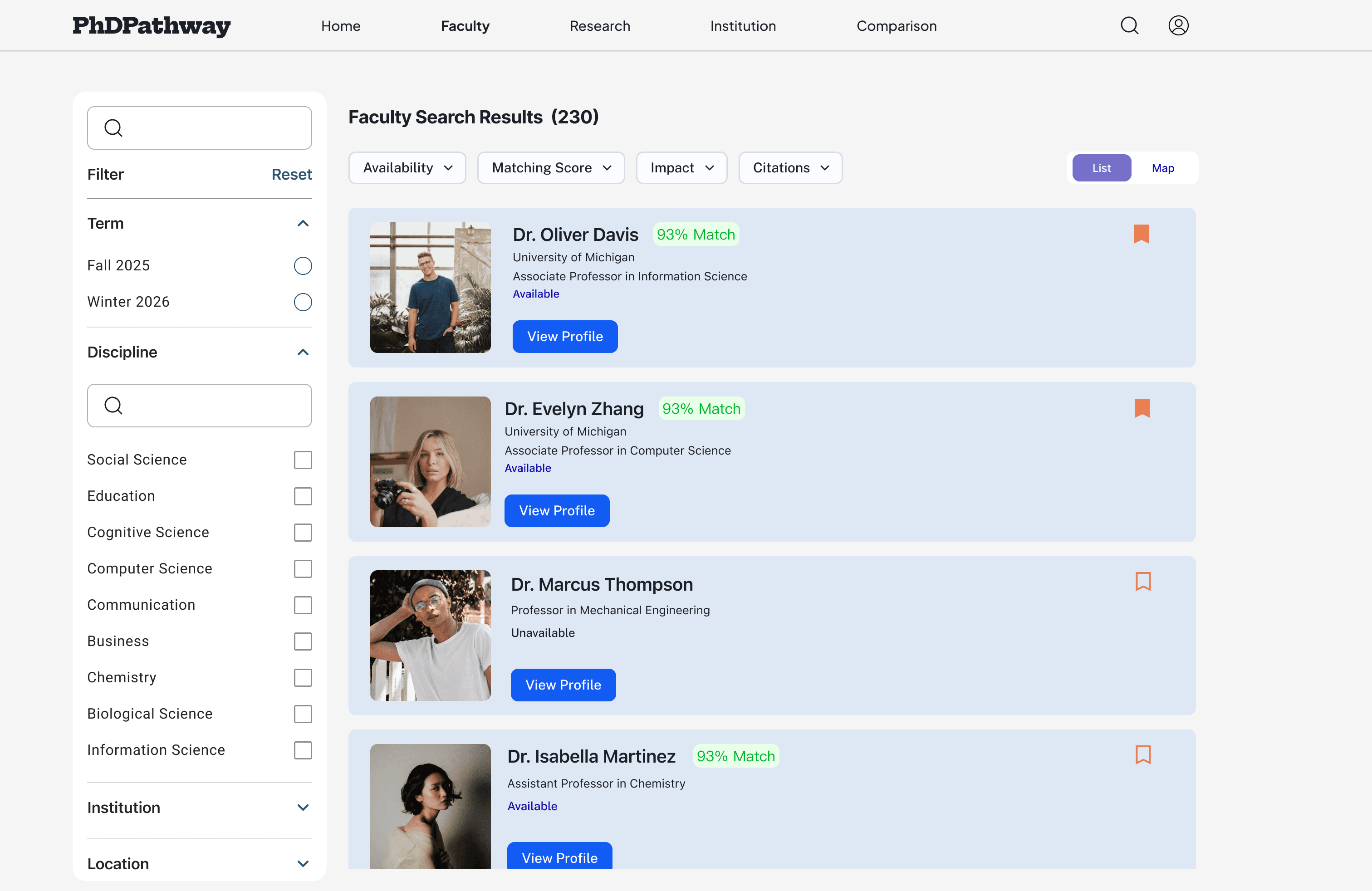Bookmark Dr. Isabella Martinez's profile
This screenshot has width=1372, height=891.
pos(1142,755)
